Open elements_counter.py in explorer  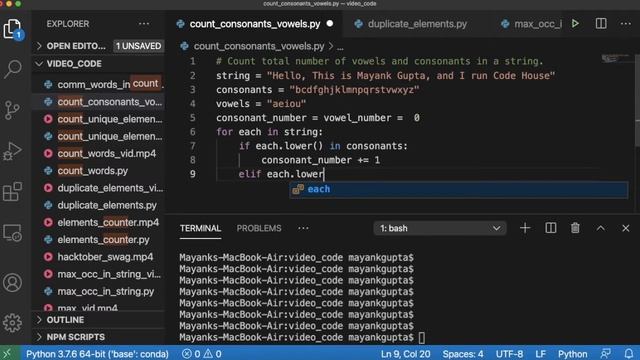(99, 240)
